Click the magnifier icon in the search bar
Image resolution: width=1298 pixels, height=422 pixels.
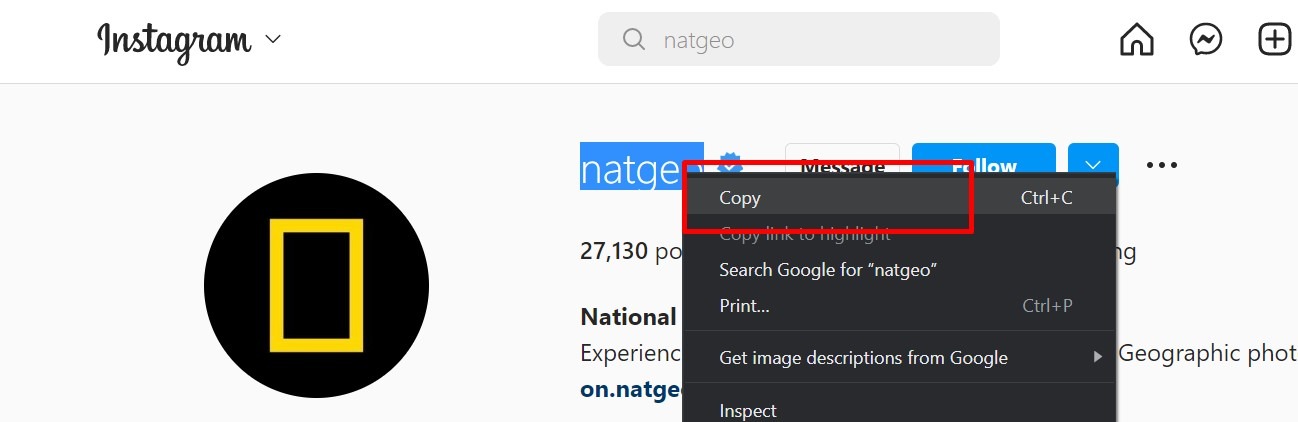coord(633,40)
